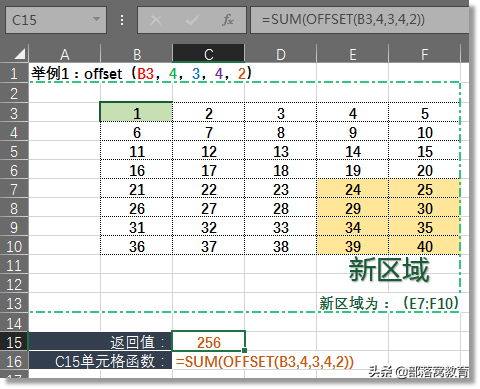Click the highlighted cell with 30

click(x=424, y=208)
